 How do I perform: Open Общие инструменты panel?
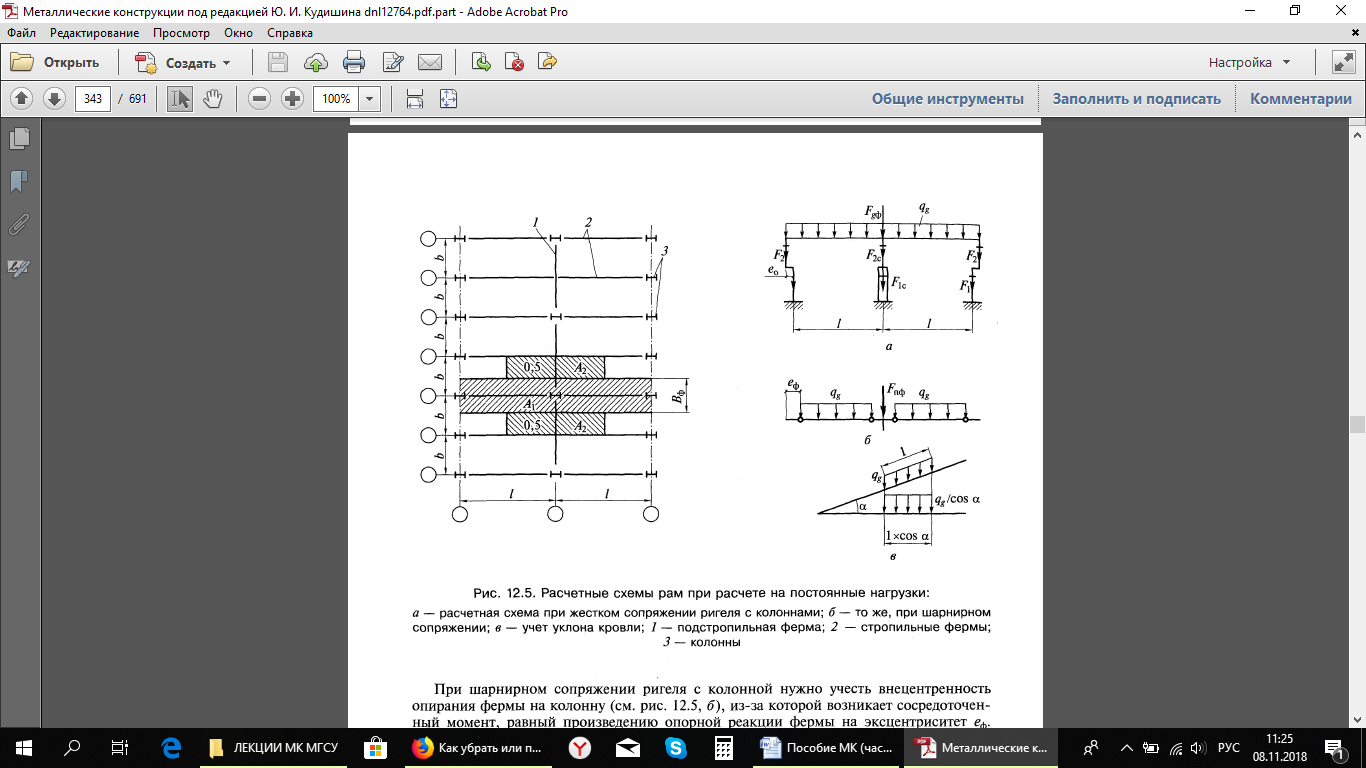click(948, 99)
